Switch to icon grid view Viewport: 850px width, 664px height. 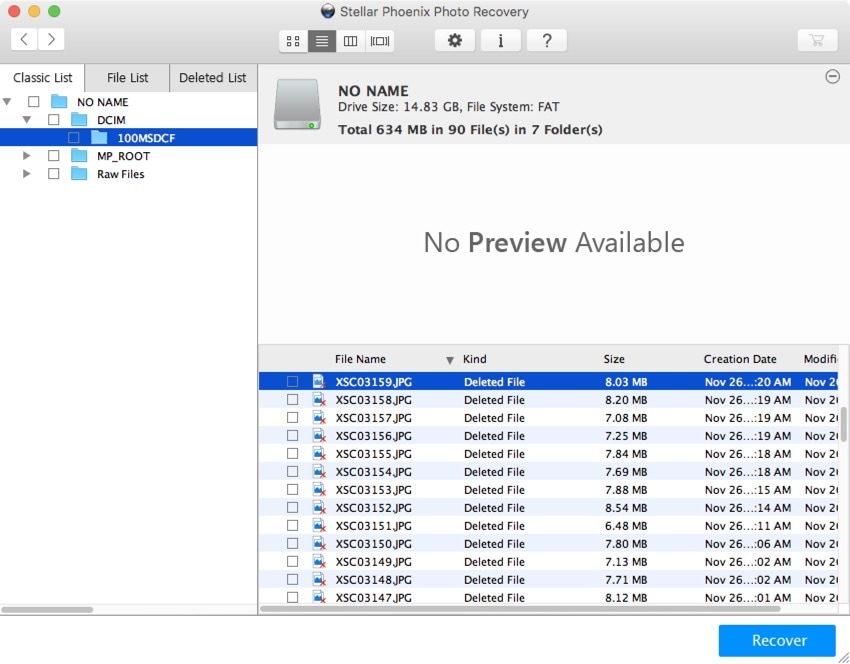tap(293, 41)
